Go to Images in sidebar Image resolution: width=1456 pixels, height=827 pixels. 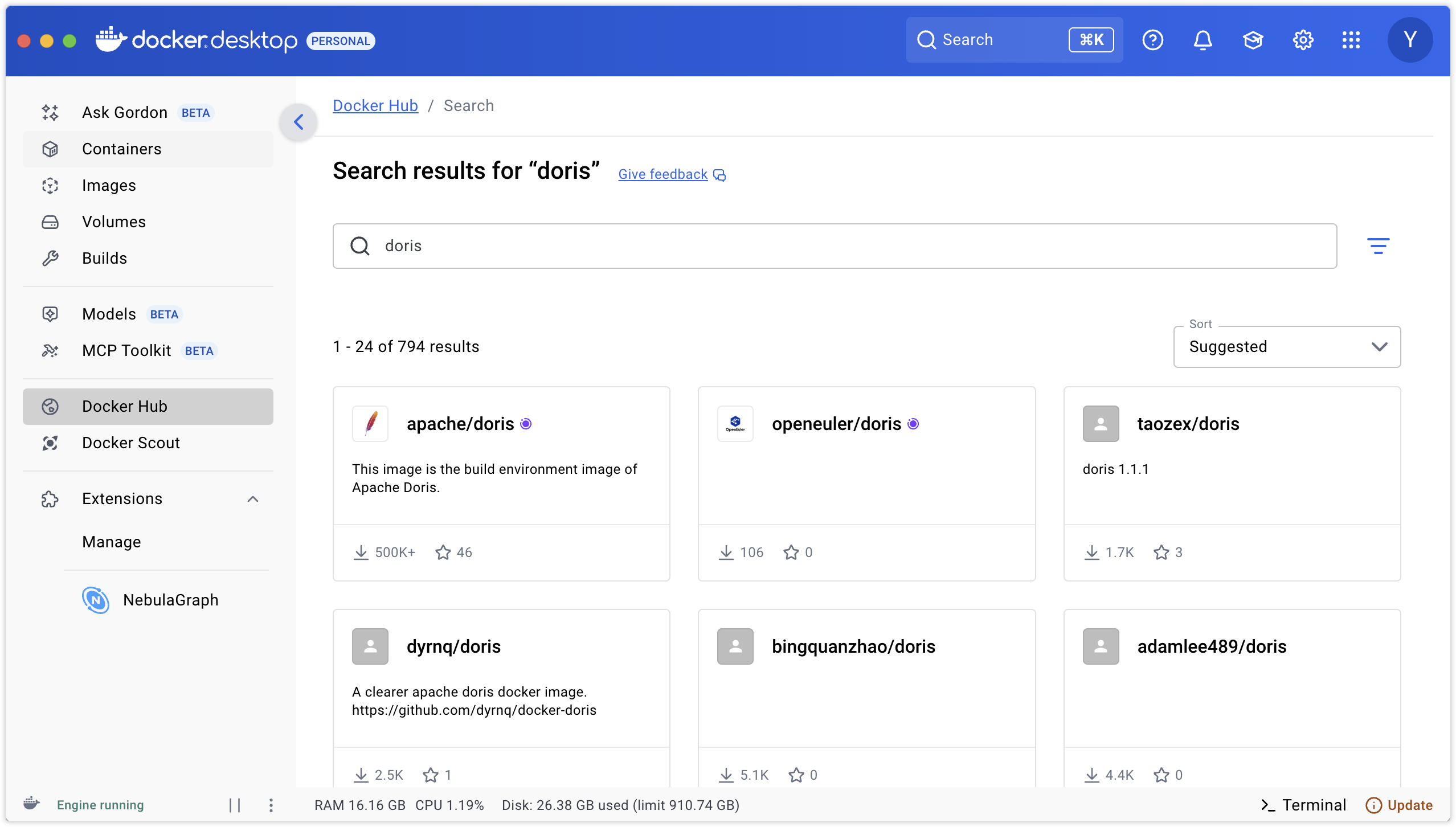108,186
